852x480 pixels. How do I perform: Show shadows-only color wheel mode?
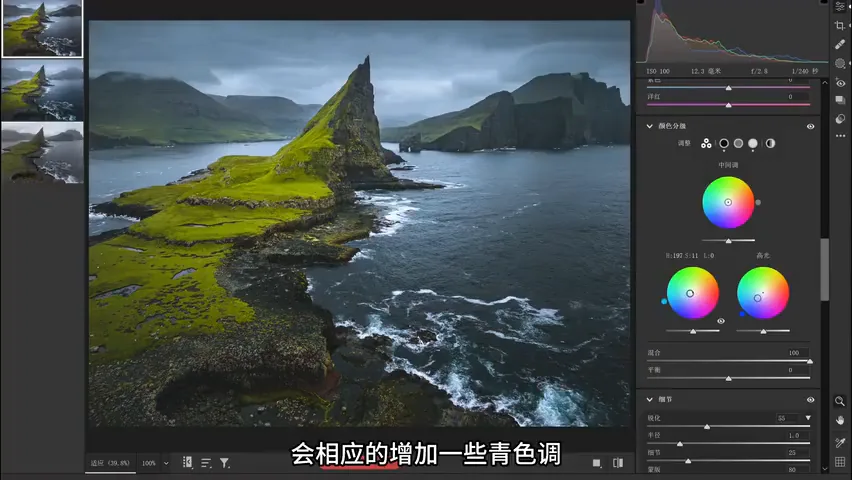coord(724,144)
